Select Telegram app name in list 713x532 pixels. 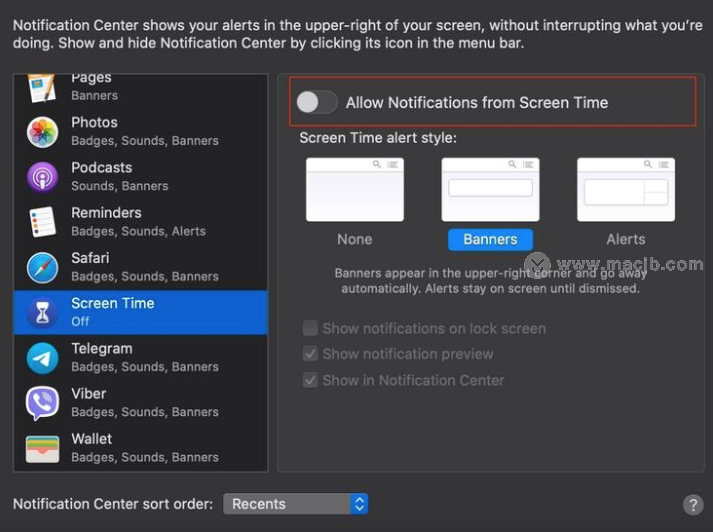click(x=102, y=348)
